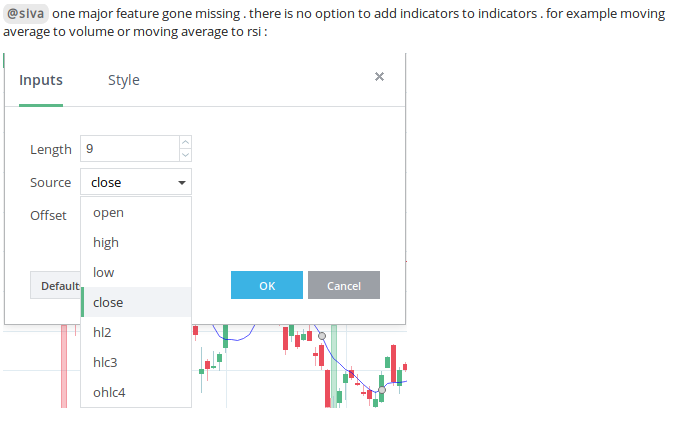Click the moving average line marker on chart
696x427 pixels.
pos(322,335)
